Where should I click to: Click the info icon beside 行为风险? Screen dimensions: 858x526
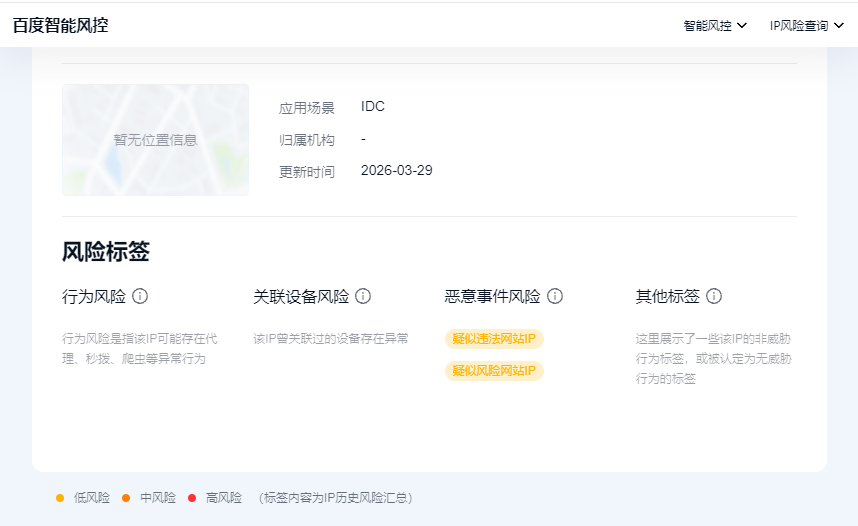click(x=140, y=296)
